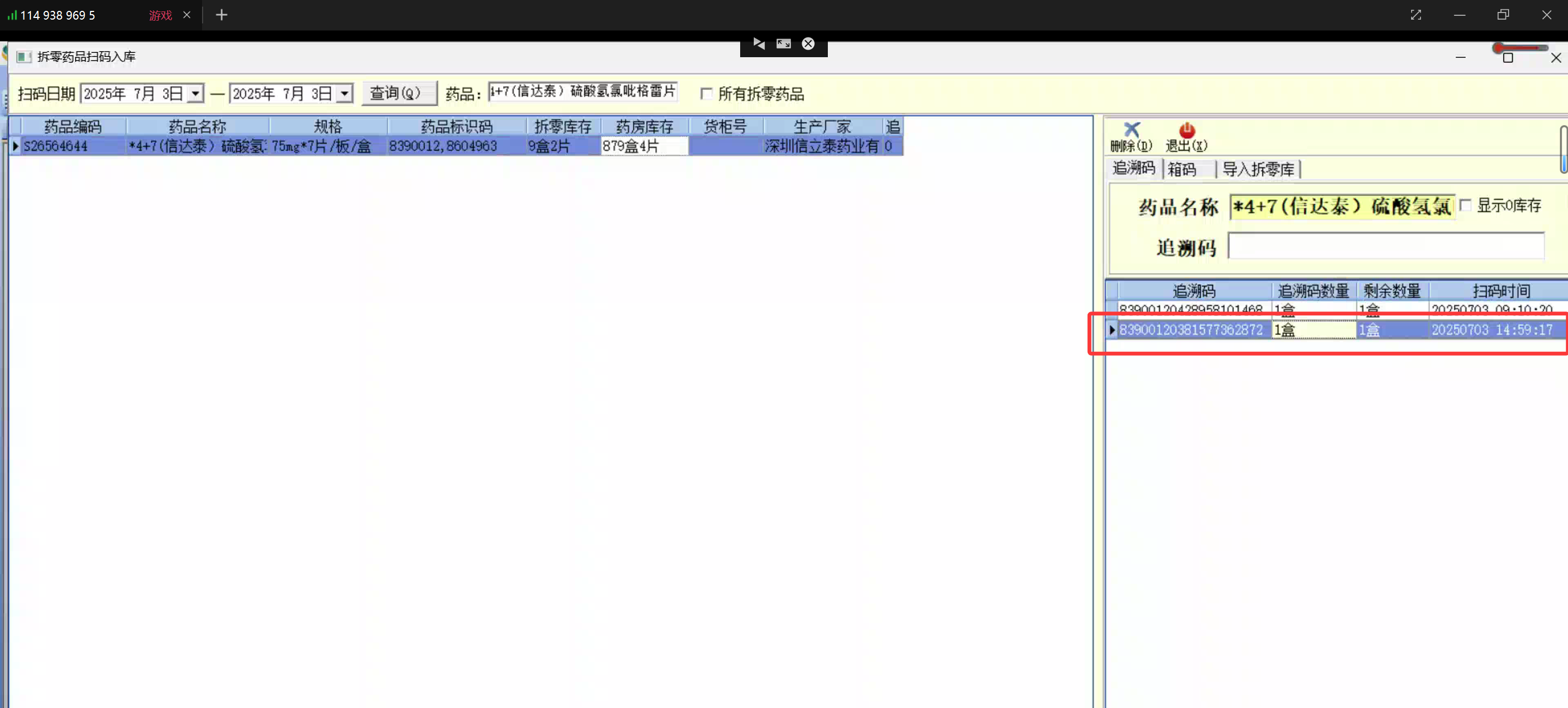Click the plus icon to add new tab
Viewport: 1568px width, 708px height.
(x=222, y=15)
